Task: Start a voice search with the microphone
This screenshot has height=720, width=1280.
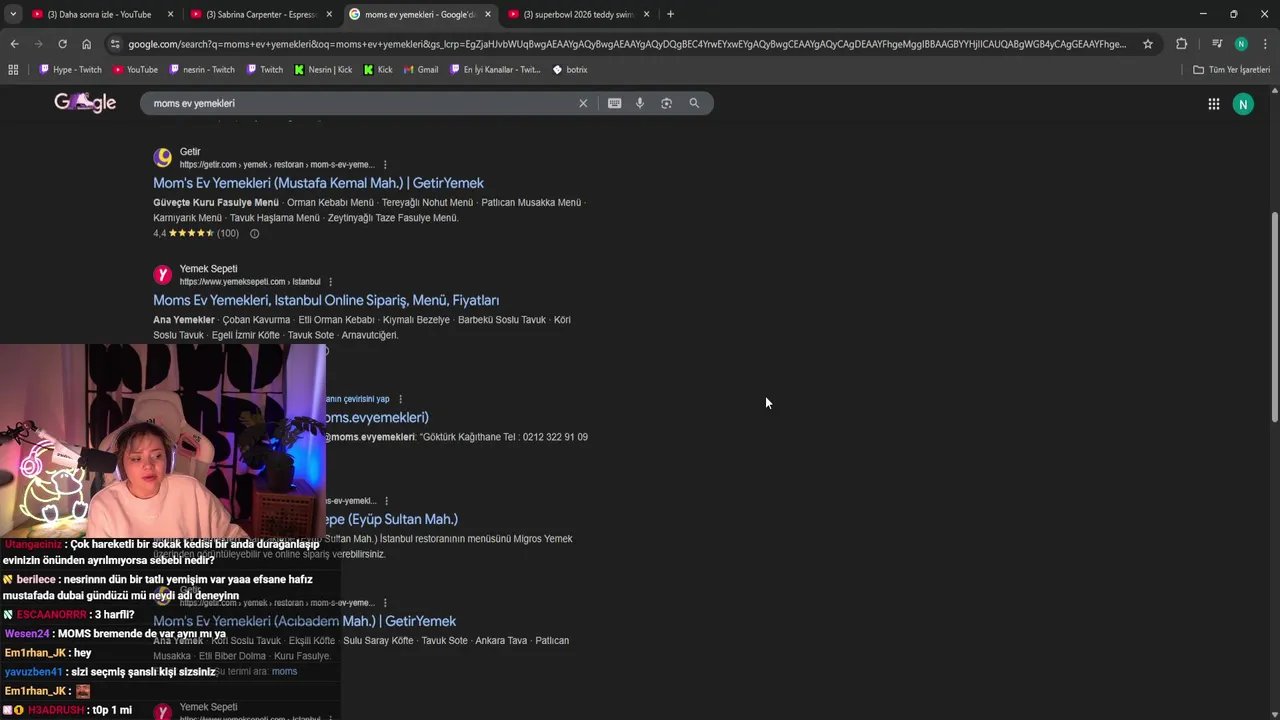Action: [x=640, y=103]
